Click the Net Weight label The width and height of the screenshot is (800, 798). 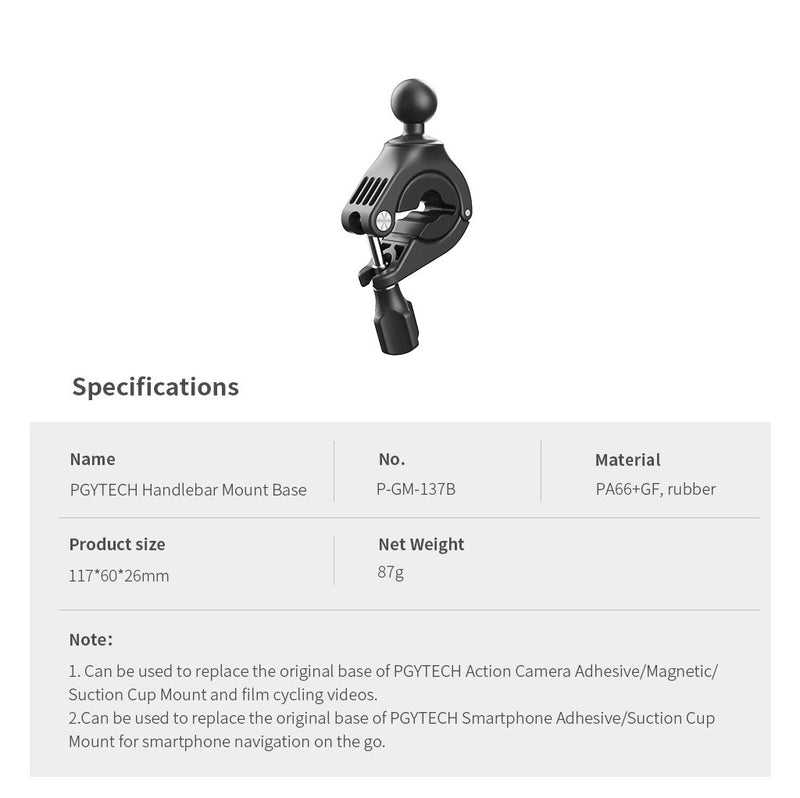pos(421,544)
